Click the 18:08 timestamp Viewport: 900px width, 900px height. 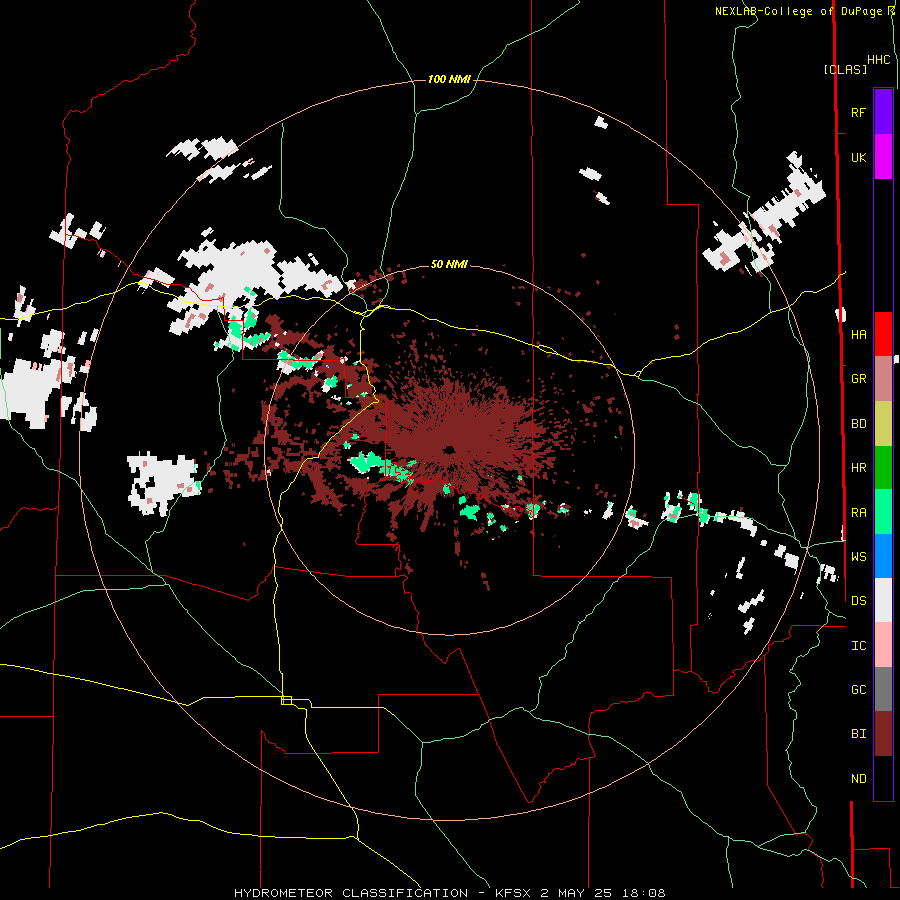(643, 893)
